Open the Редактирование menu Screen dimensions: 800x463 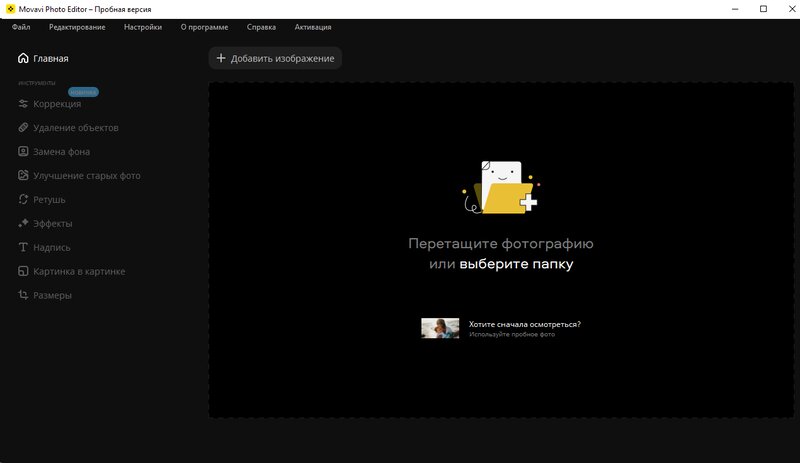point(77,27)
